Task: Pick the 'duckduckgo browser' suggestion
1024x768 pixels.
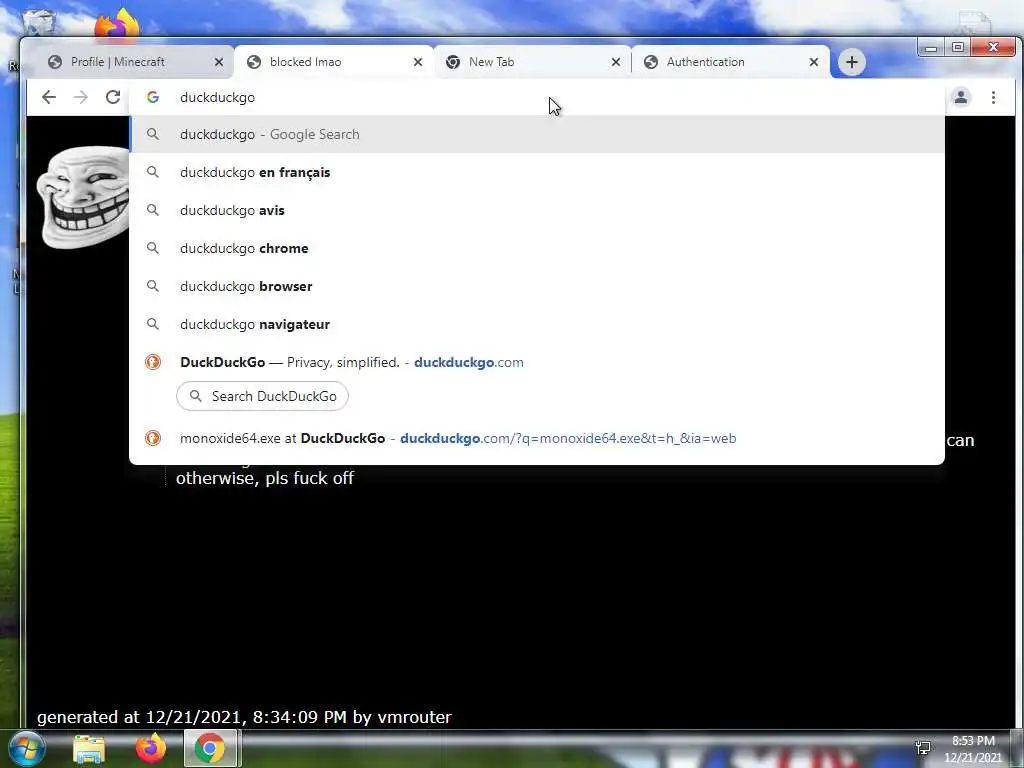Action: coord(537,286)
